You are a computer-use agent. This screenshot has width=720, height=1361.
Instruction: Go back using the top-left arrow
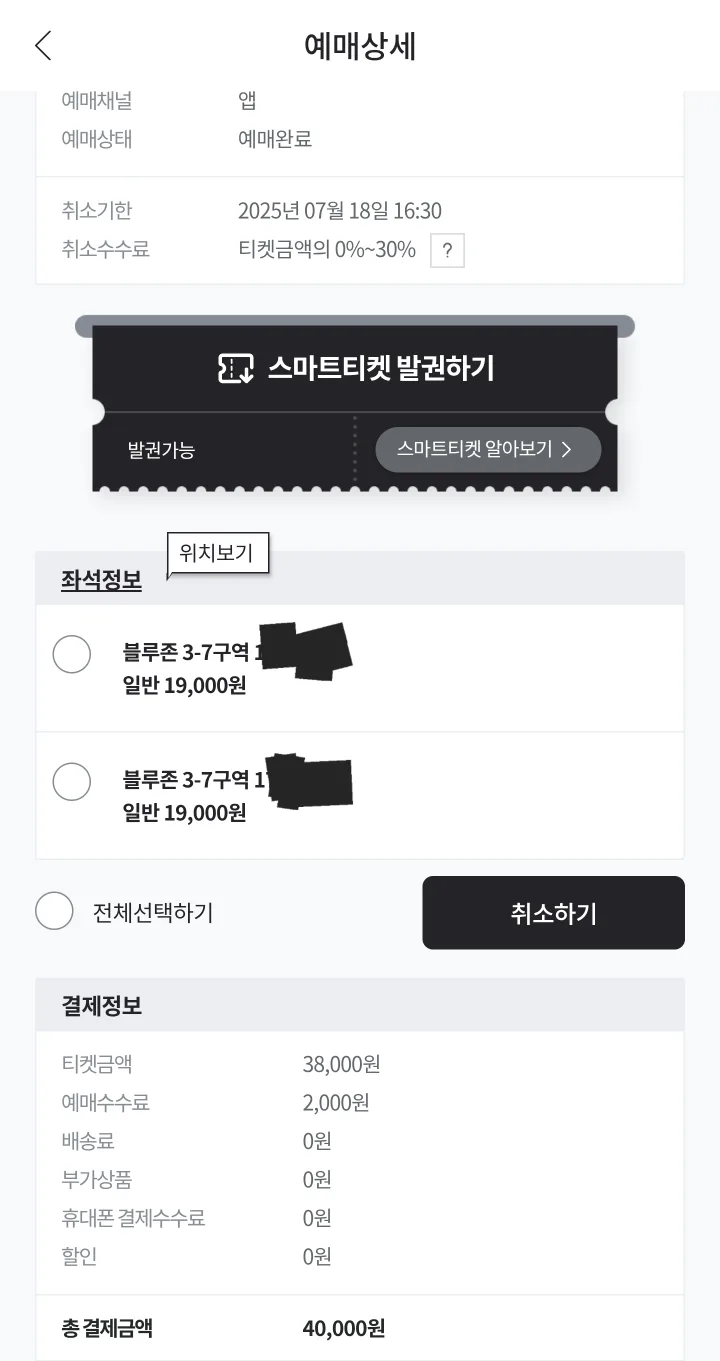43,46
